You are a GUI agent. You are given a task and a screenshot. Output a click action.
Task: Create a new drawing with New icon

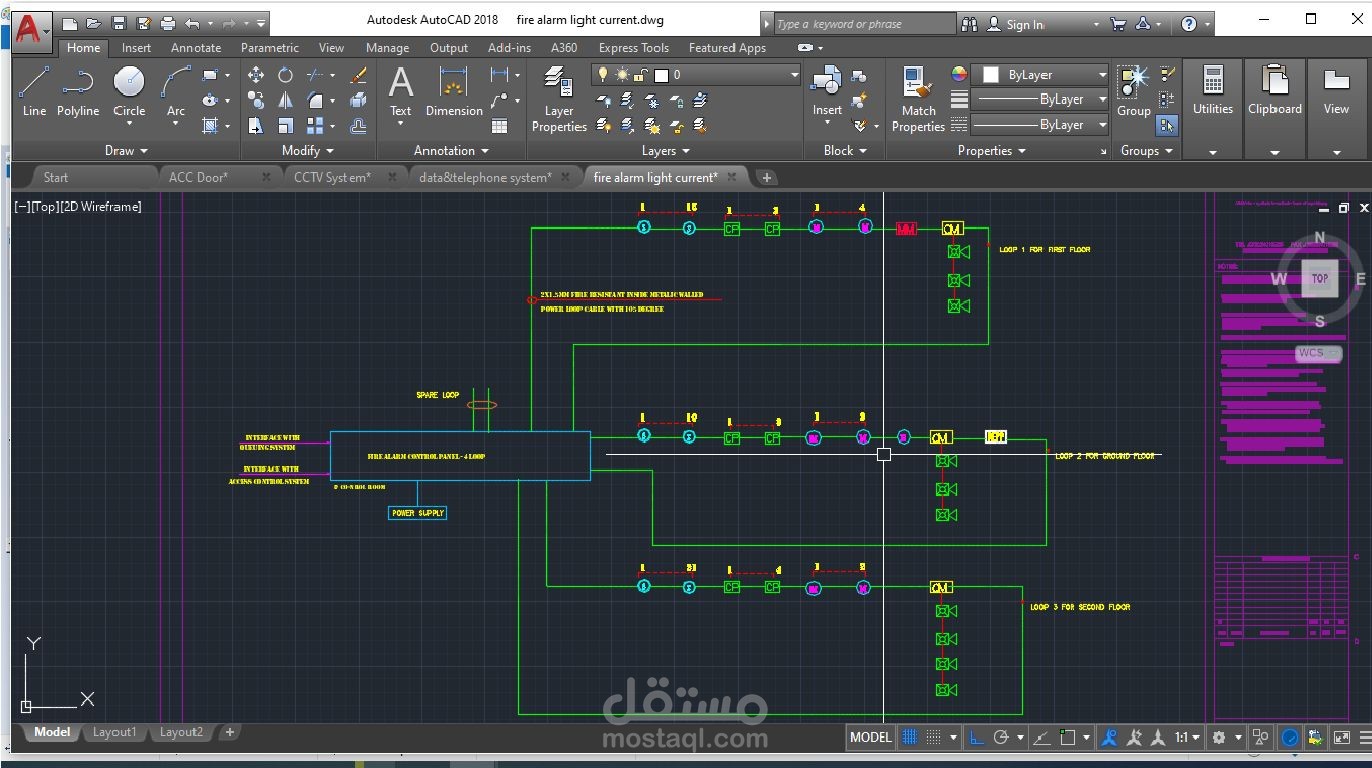(70, 23)
